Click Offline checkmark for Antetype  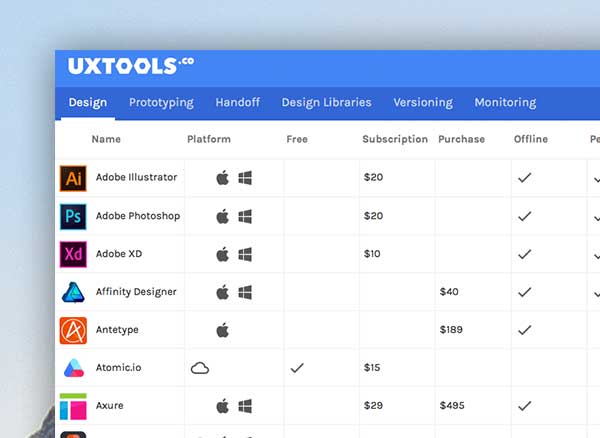pos(525,330)
